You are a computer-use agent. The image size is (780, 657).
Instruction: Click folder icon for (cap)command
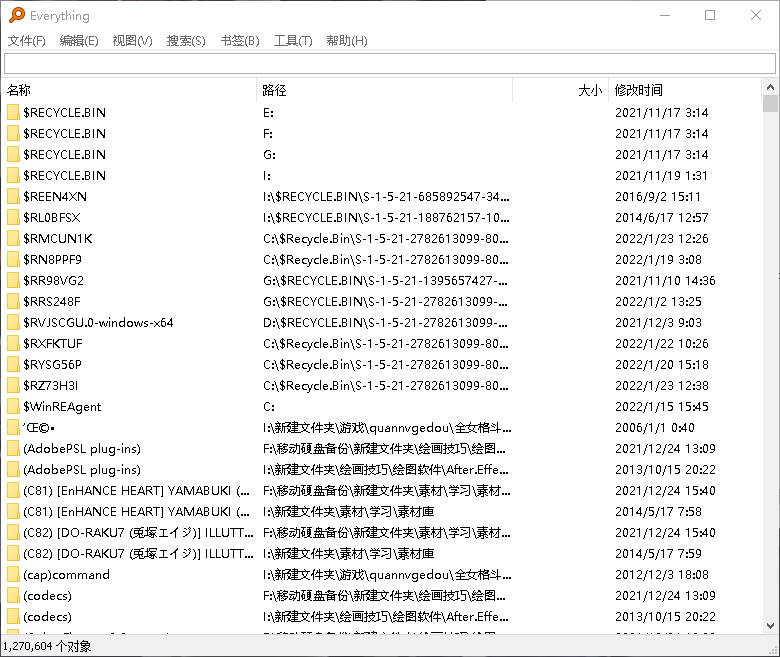pos(13,574)
